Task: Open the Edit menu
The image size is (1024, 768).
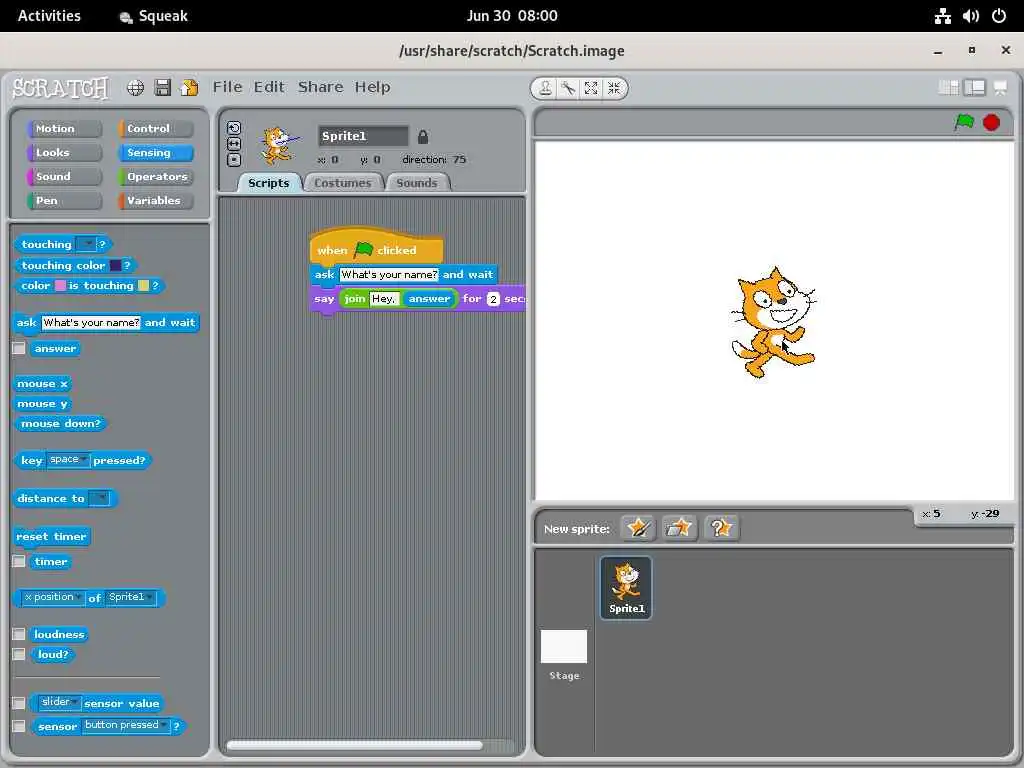Action: (269, 87)
